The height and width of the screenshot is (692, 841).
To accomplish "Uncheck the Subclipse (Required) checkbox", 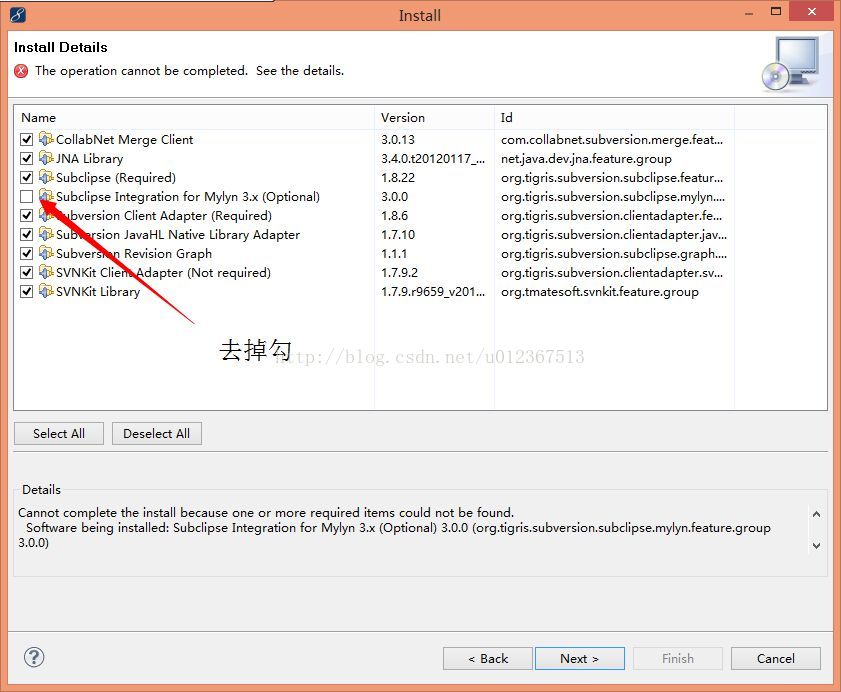I will point(26,178).
